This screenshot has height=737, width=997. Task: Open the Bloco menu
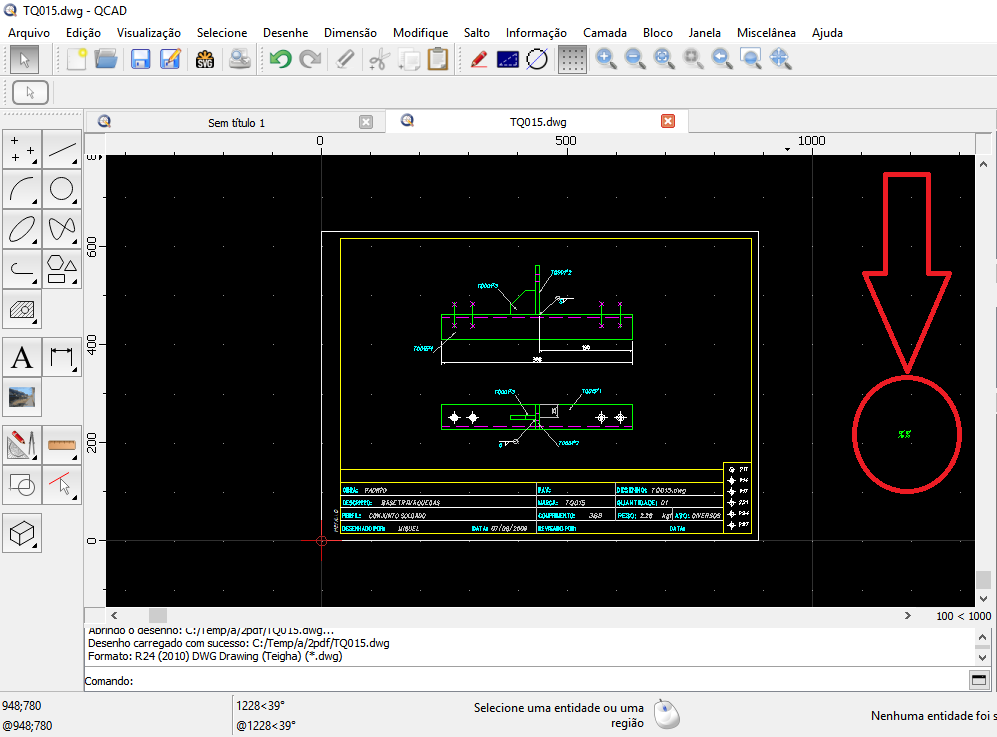pyautogui.click(x=657, y=32)
